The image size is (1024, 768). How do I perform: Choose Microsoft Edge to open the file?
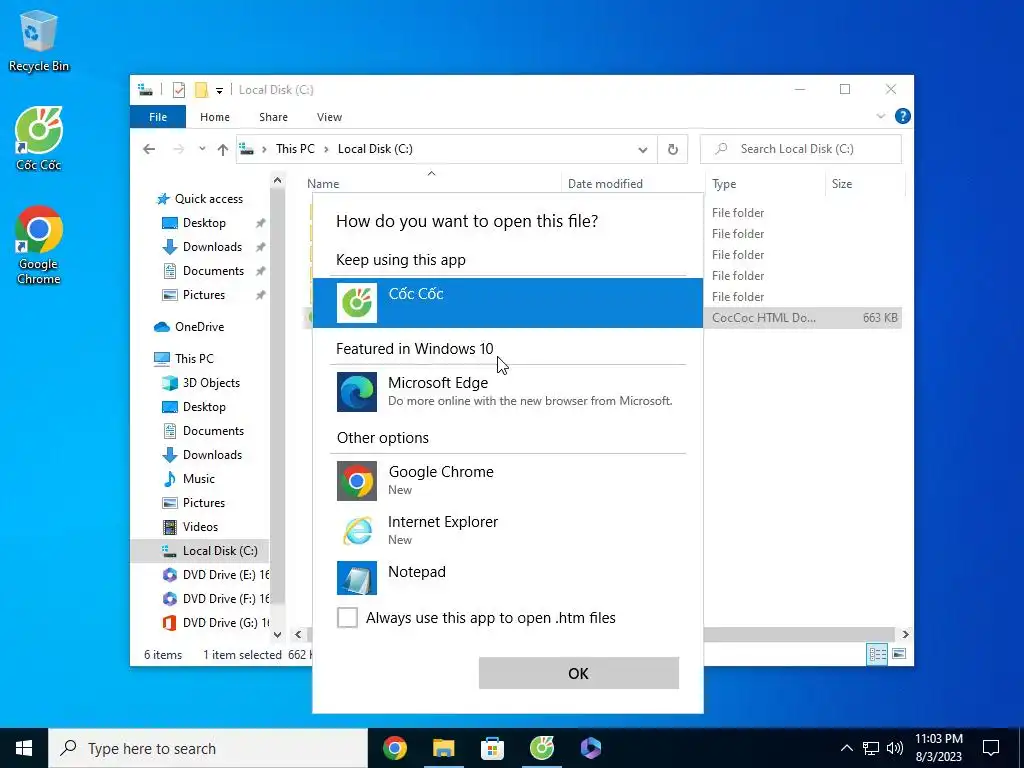pyautogui.click(x=507, y=391)
